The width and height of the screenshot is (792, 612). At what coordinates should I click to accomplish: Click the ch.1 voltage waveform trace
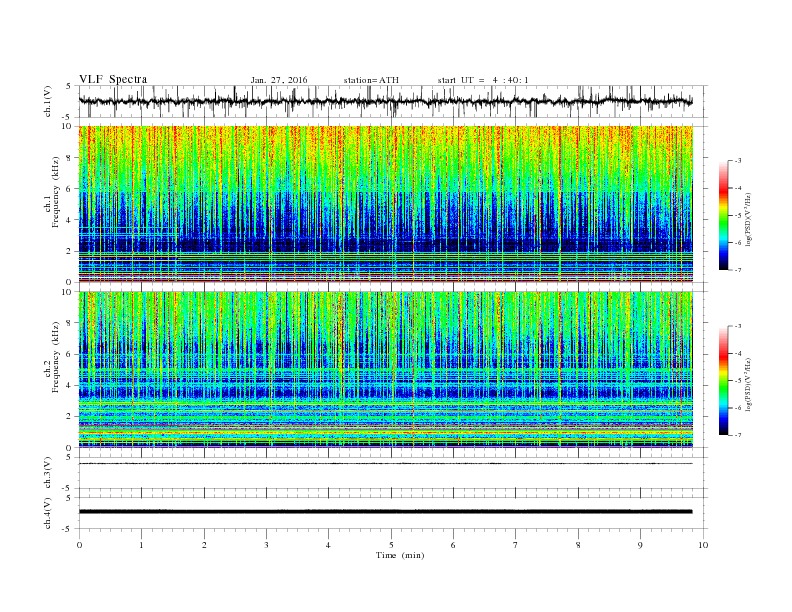385,101
